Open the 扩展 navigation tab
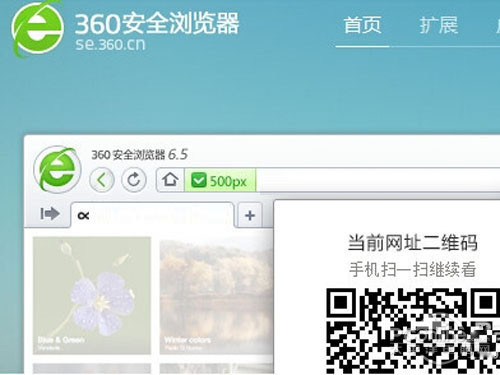500x375 pixels. [439, 25]
